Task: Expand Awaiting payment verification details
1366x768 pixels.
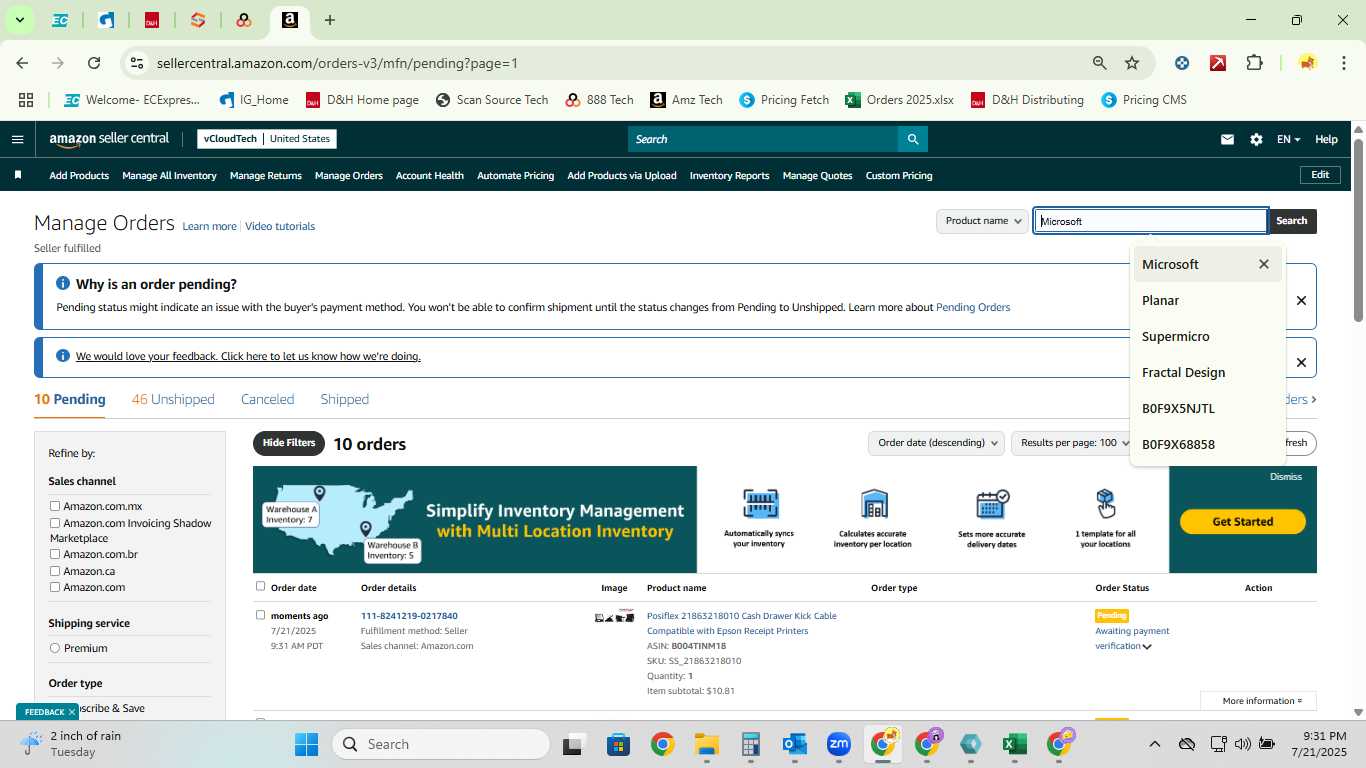Action: click(1147, 646)
